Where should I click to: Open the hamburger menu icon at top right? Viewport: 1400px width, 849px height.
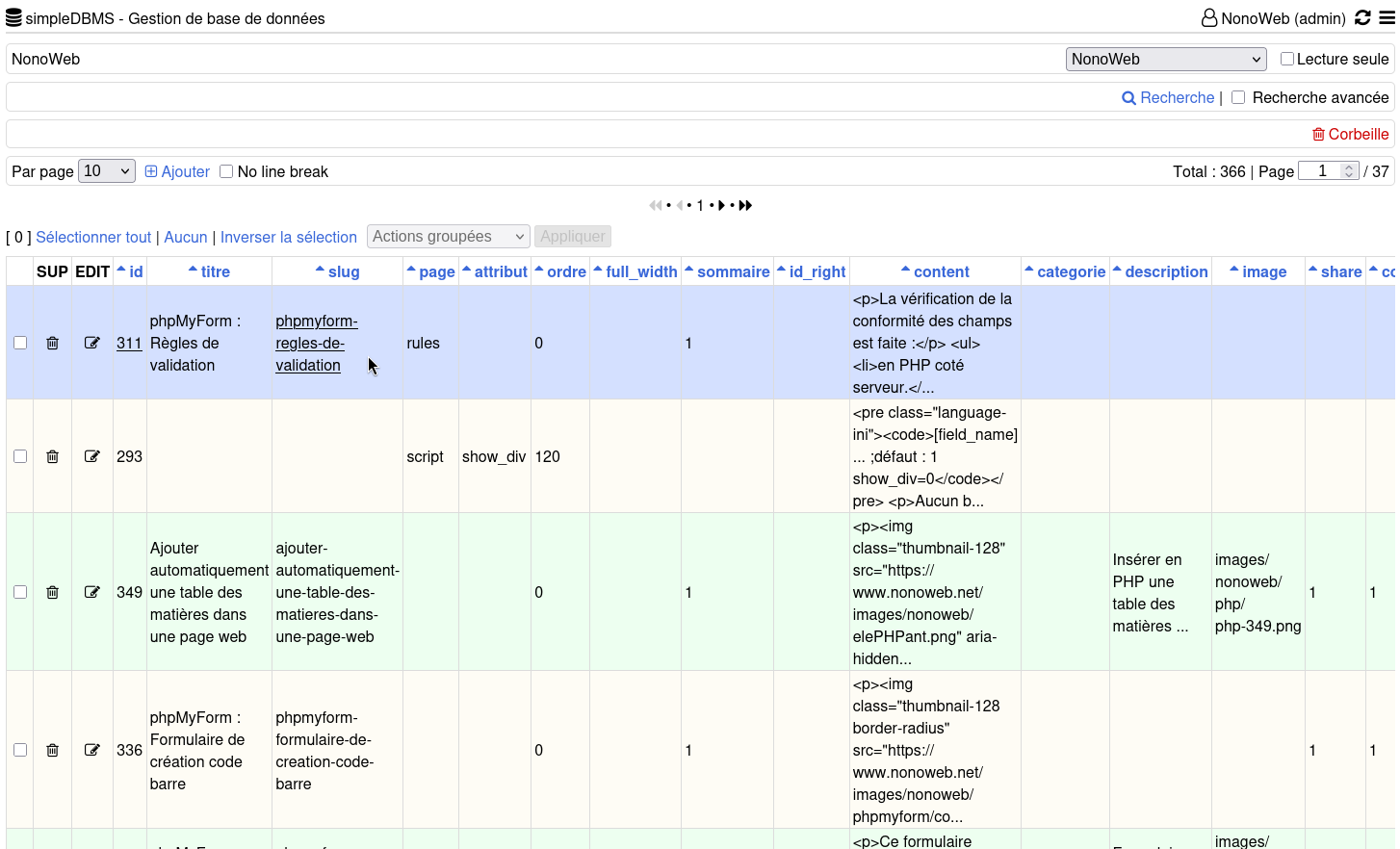(x=1387, y=17)
